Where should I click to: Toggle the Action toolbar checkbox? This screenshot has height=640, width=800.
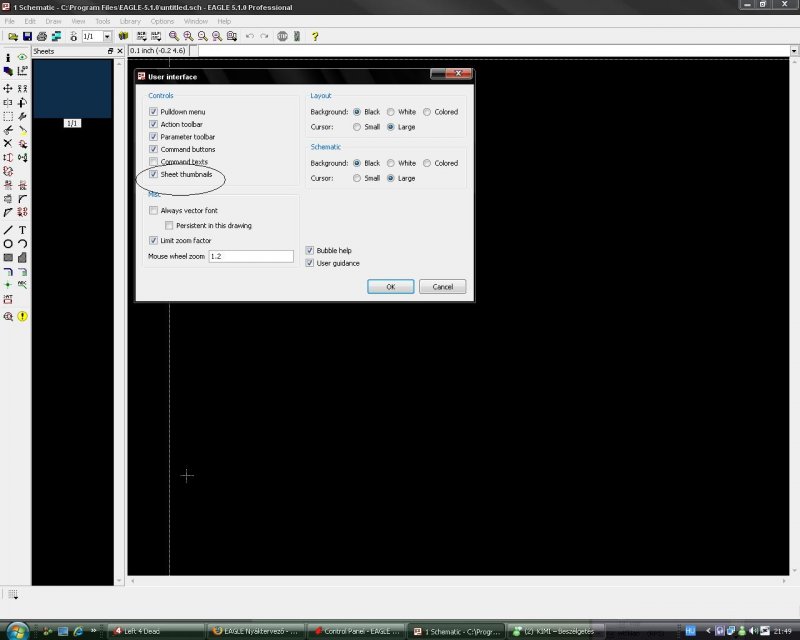(x=154, y=124)
